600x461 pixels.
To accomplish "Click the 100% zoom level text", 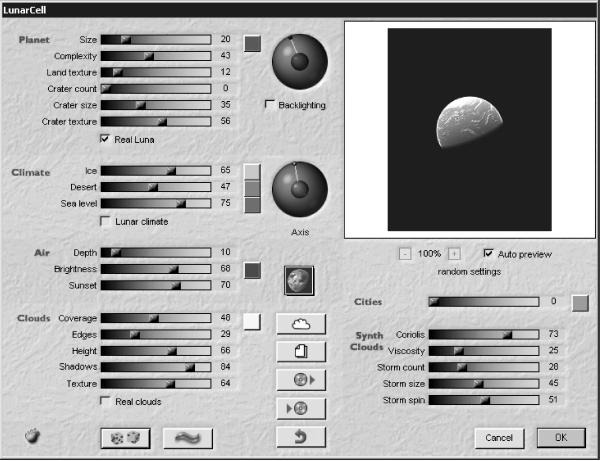I will tap(429, 254).
